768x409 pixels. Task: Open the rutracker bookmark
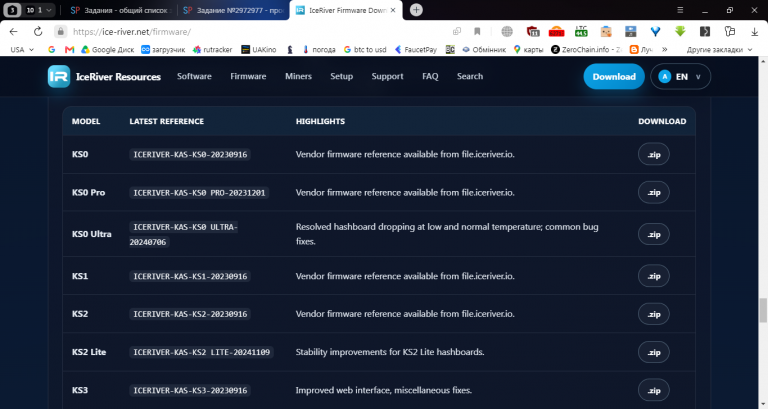(213, 49)
